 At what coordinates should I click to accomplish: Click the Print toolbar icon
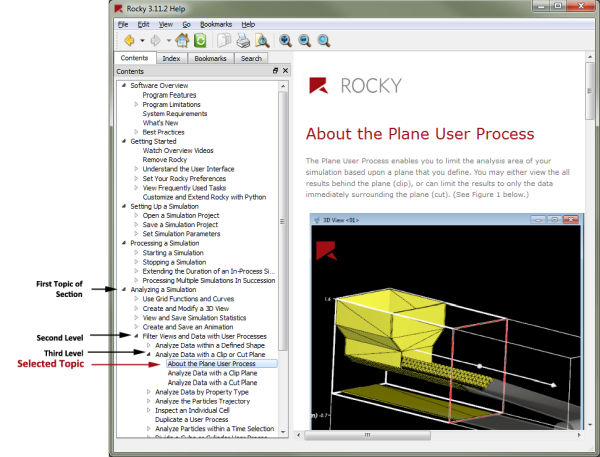pos(243,41)
